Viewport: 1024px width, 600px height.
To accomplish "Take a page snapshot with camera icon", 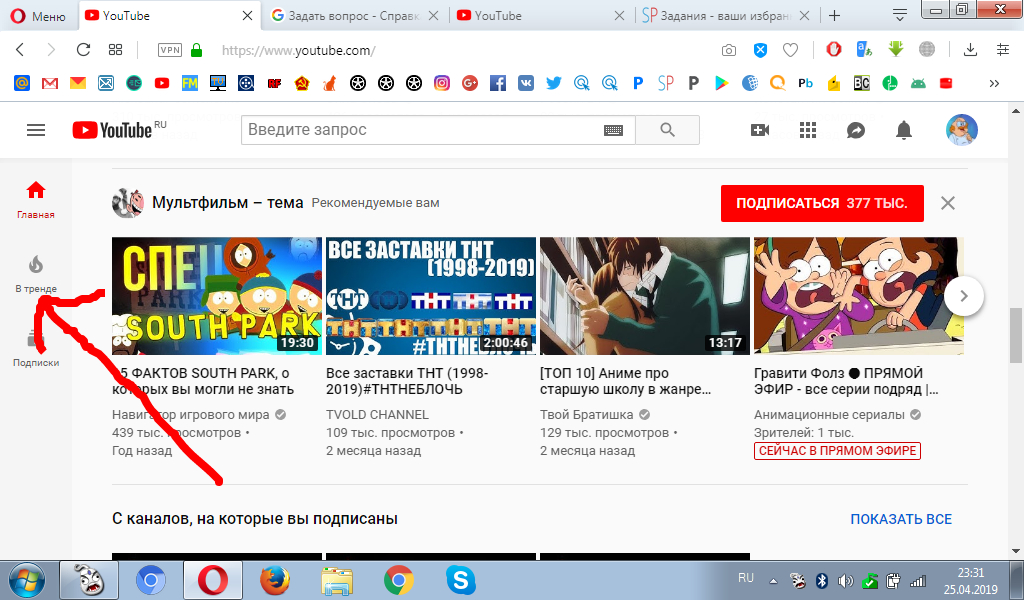I will pos(729,50).
